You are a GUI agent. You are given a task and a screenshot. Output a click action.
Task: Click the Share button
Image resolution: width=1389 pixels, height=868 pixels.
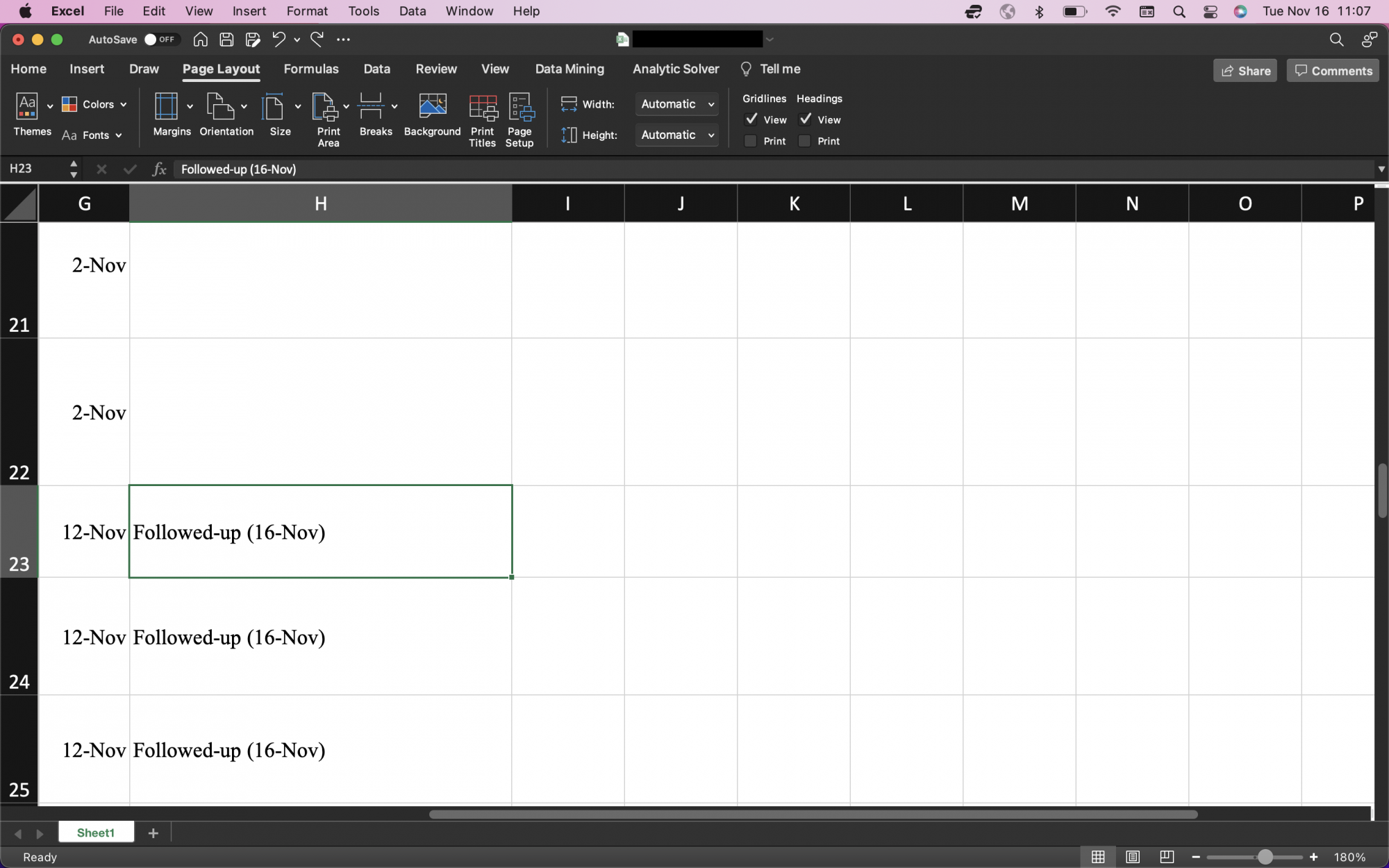point(1245,70)
